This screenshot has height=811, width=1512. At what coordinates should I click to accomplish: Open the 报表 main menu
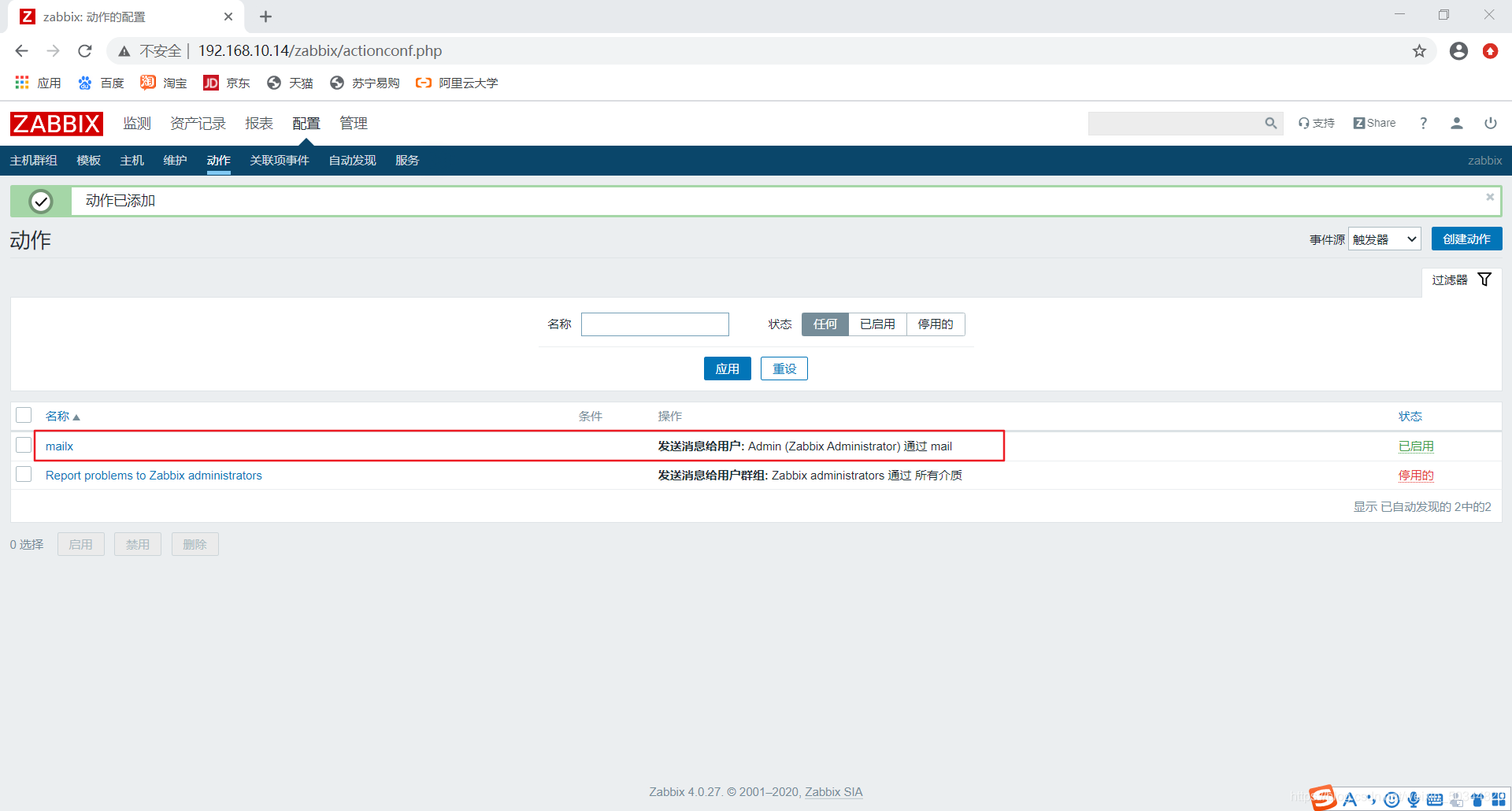[259, 124]
